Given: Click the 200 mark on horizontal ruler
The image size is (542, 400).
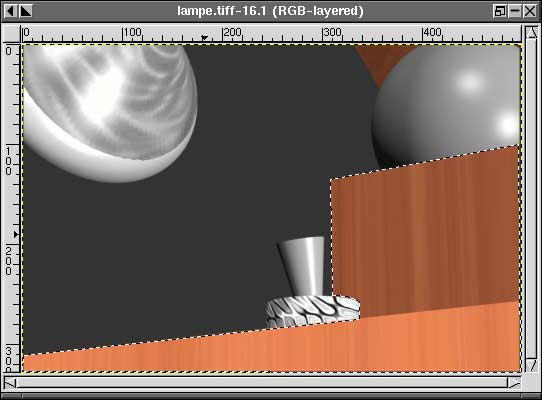Looking at the screenshot, I should coord(232,32).
